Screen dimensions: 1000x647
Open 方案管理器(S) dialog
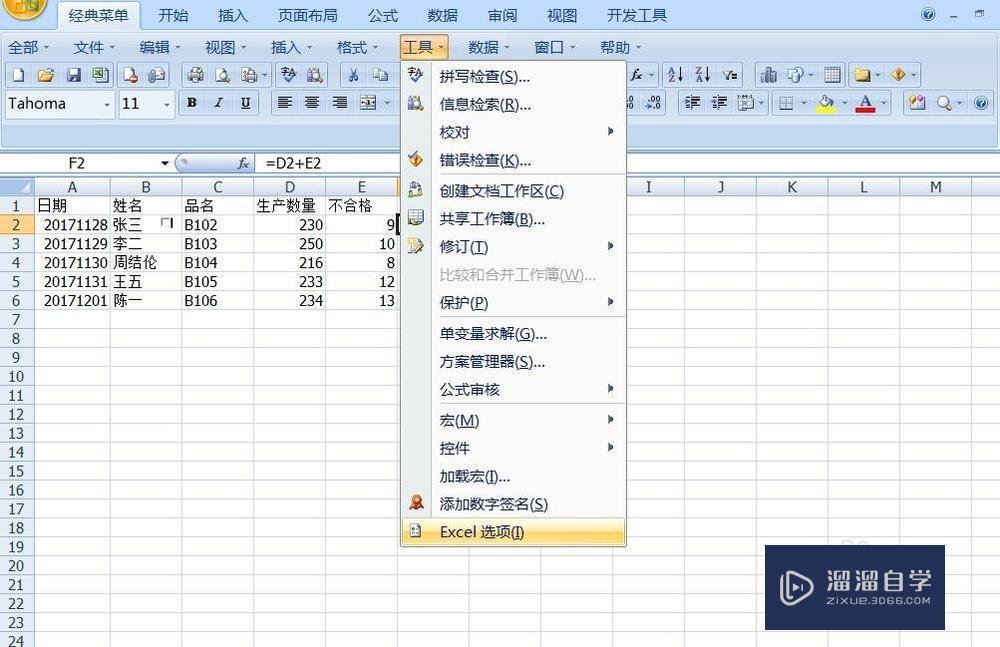coord(490,361)
